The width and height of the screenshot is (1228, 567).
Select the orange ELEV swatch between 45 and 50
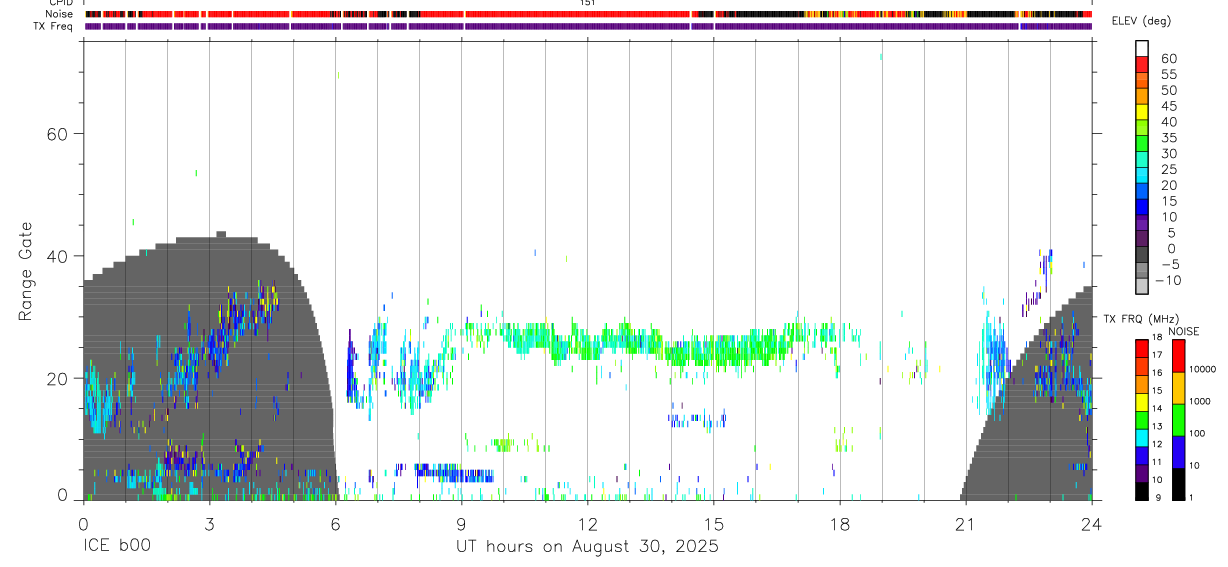point(1142,96)
